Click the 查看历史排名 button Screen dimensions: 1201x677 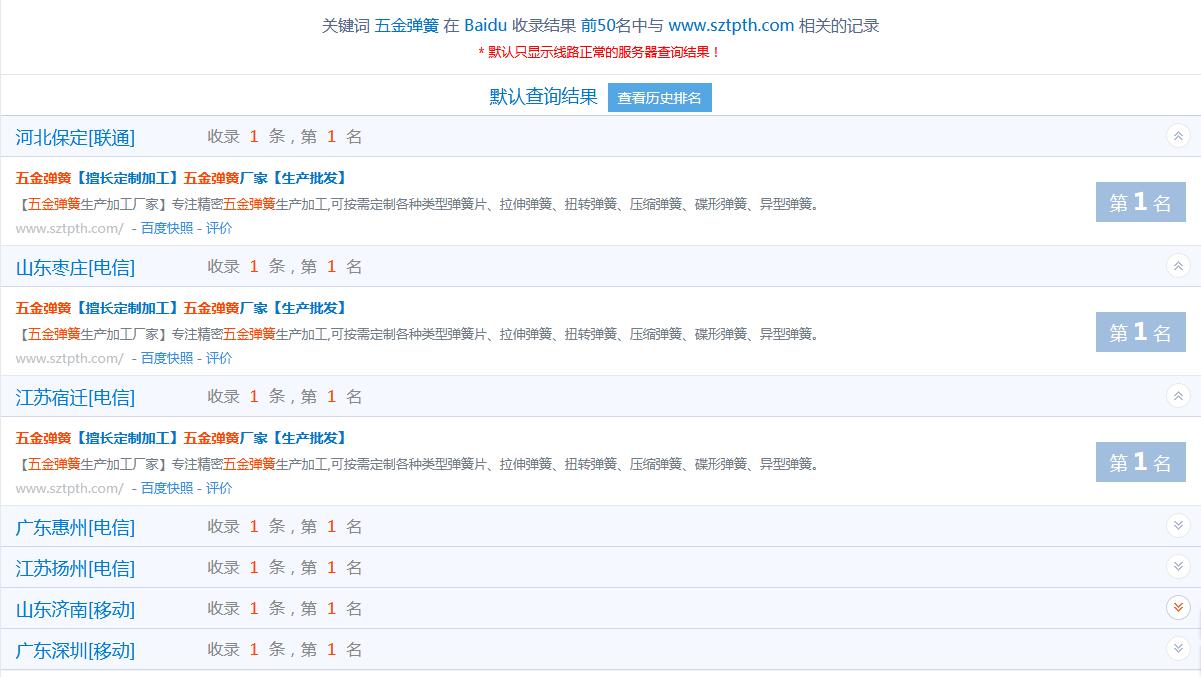[x=659, y=98]
